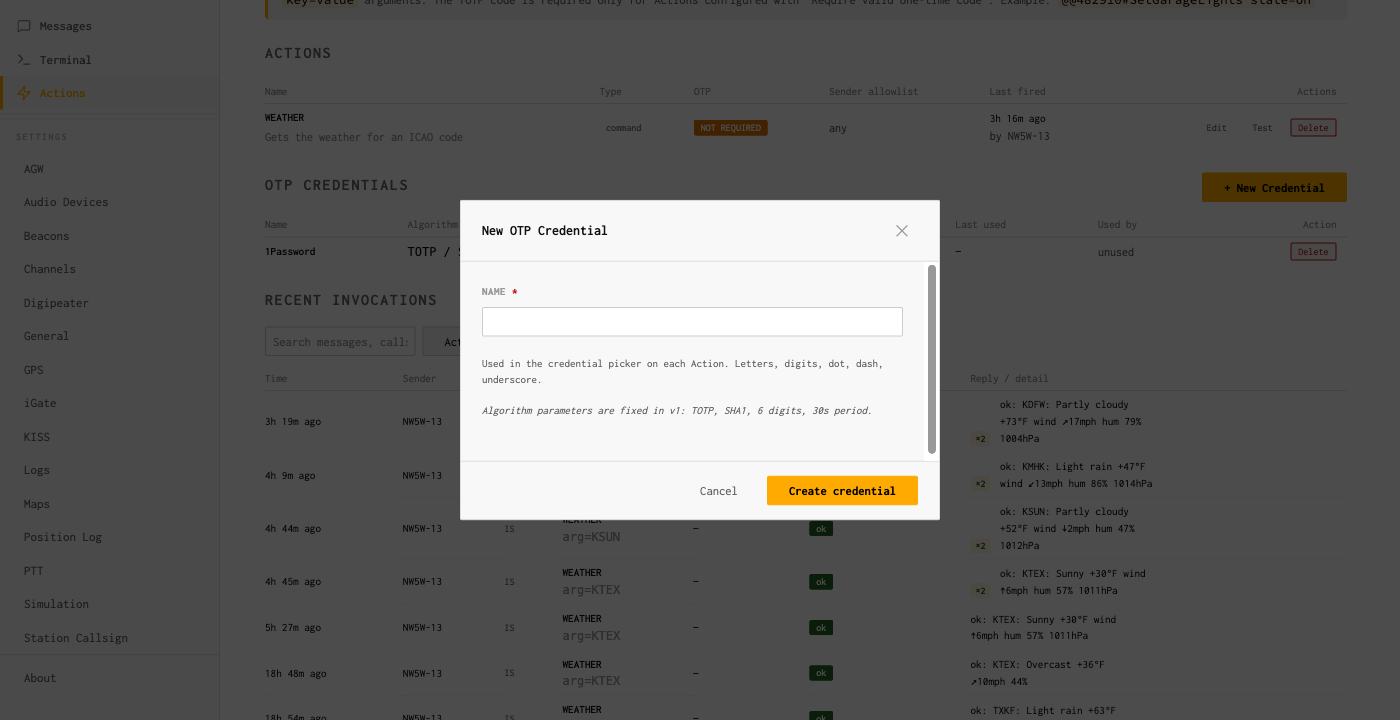This screenshot has height=720, width=1400.
Task: Close the New OTP Credential dialog
Action: tap(902, 231)
